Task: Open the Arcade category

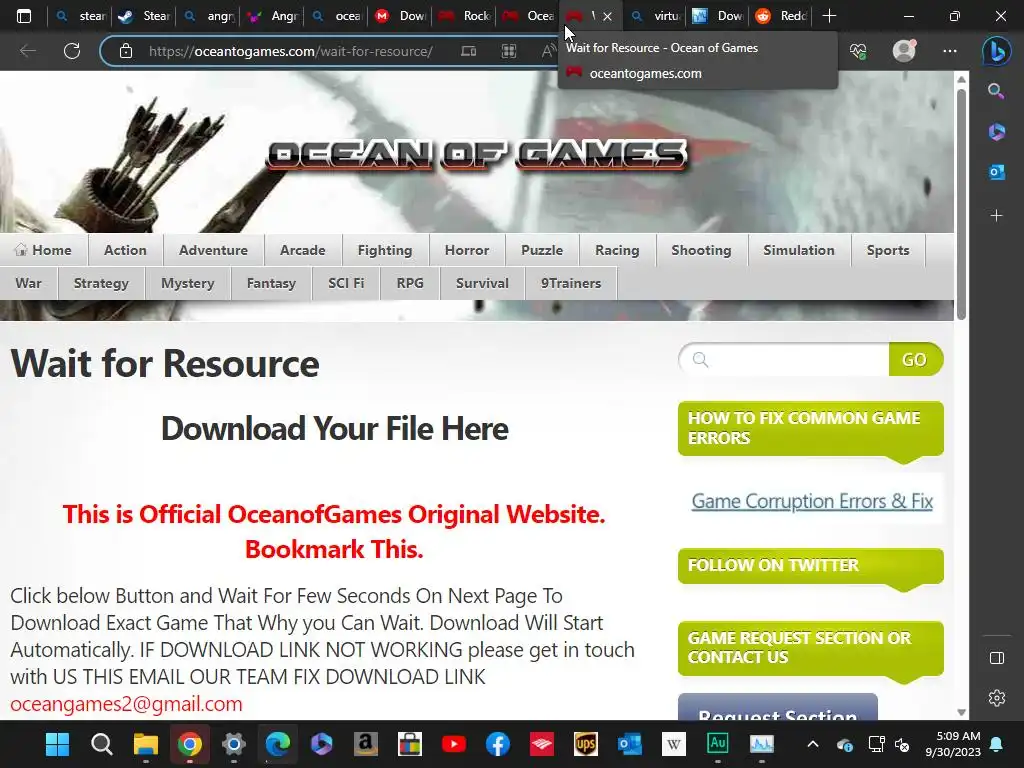Action: 302,250
